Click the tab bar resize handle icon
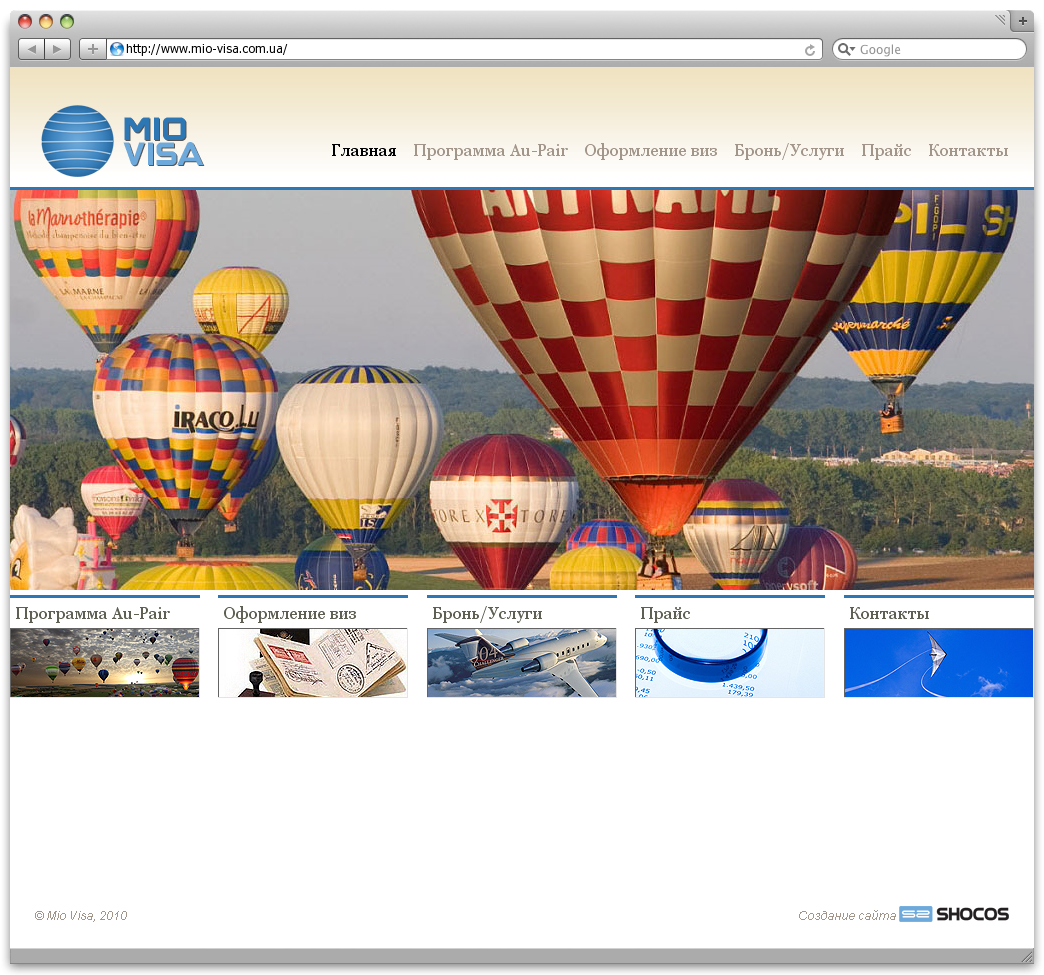 [1000, 19]
